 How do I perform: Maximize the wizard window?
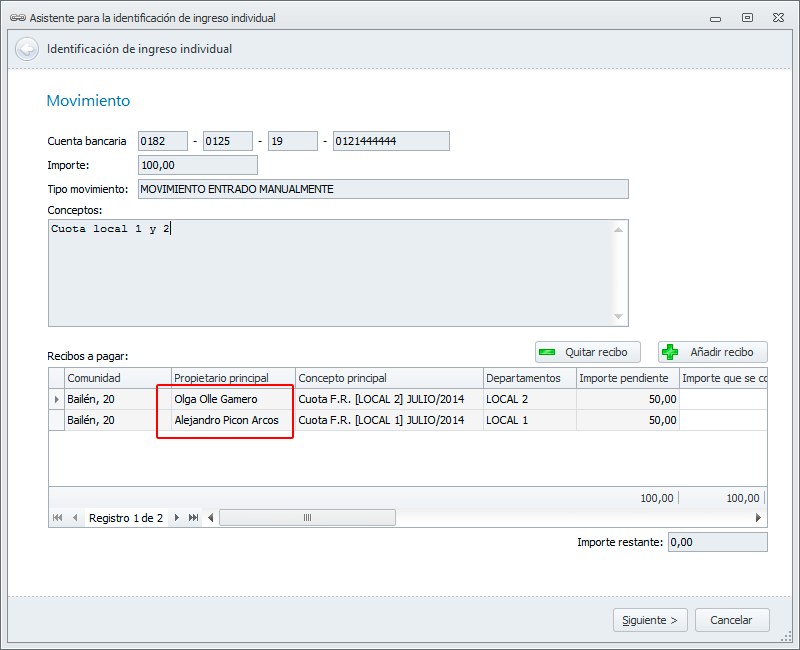[747, 18]
